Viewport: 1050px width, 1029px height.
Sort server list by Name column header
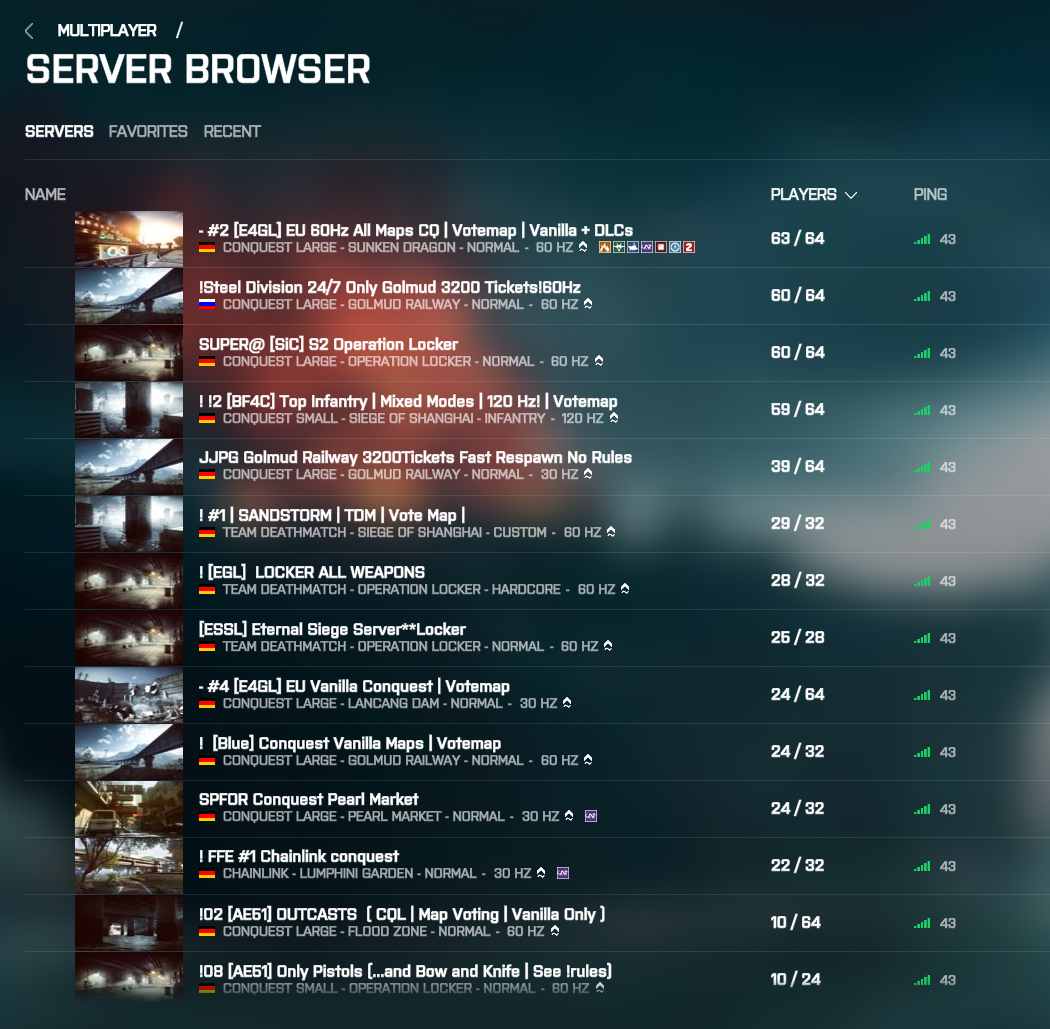45,195
